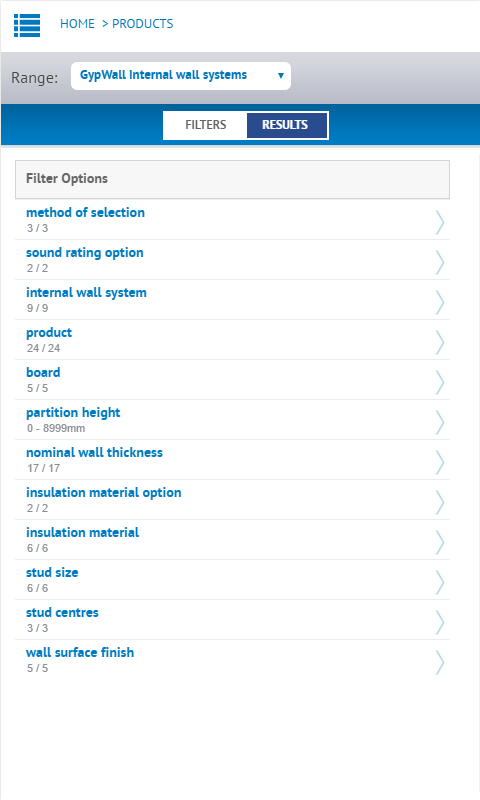Image resolution: width=480 pixels, height=800 pixels.
Task: Expand the insulation material filter
Action: [233, 540]
